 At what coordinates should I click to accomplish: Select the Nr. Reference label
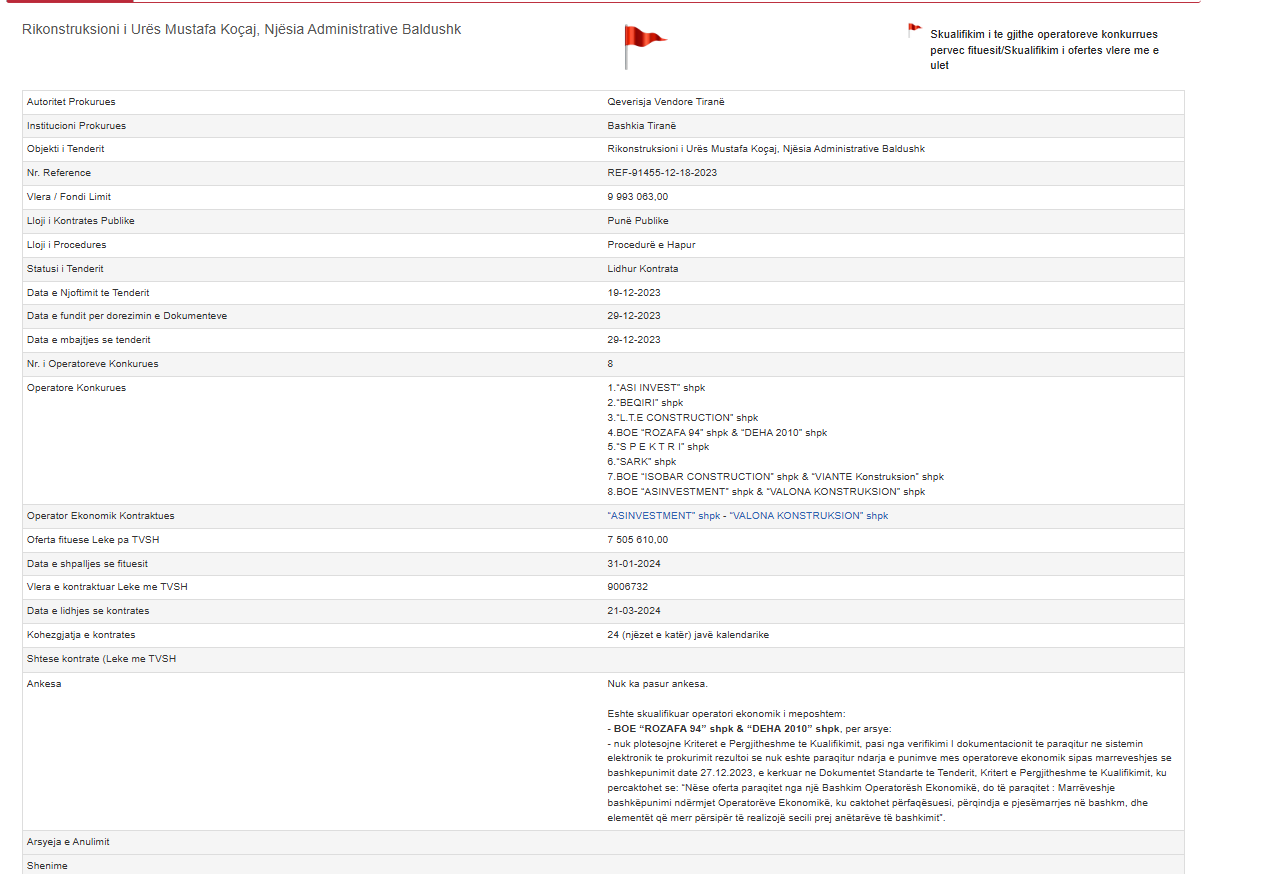pyautogui.click(x=59, y=173)
